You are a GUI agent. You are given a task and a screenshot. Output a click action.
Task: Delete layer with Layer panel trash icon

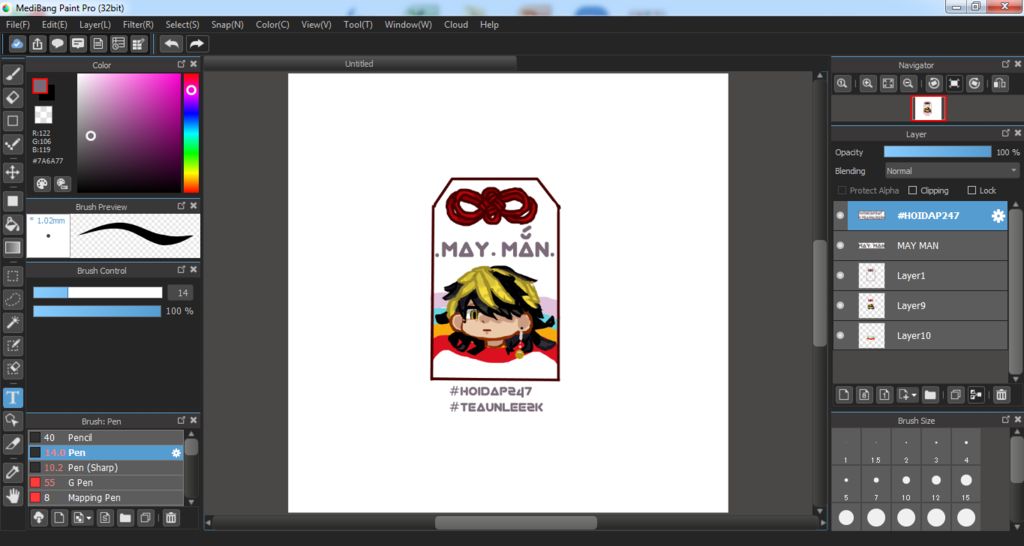[1001, 394]
